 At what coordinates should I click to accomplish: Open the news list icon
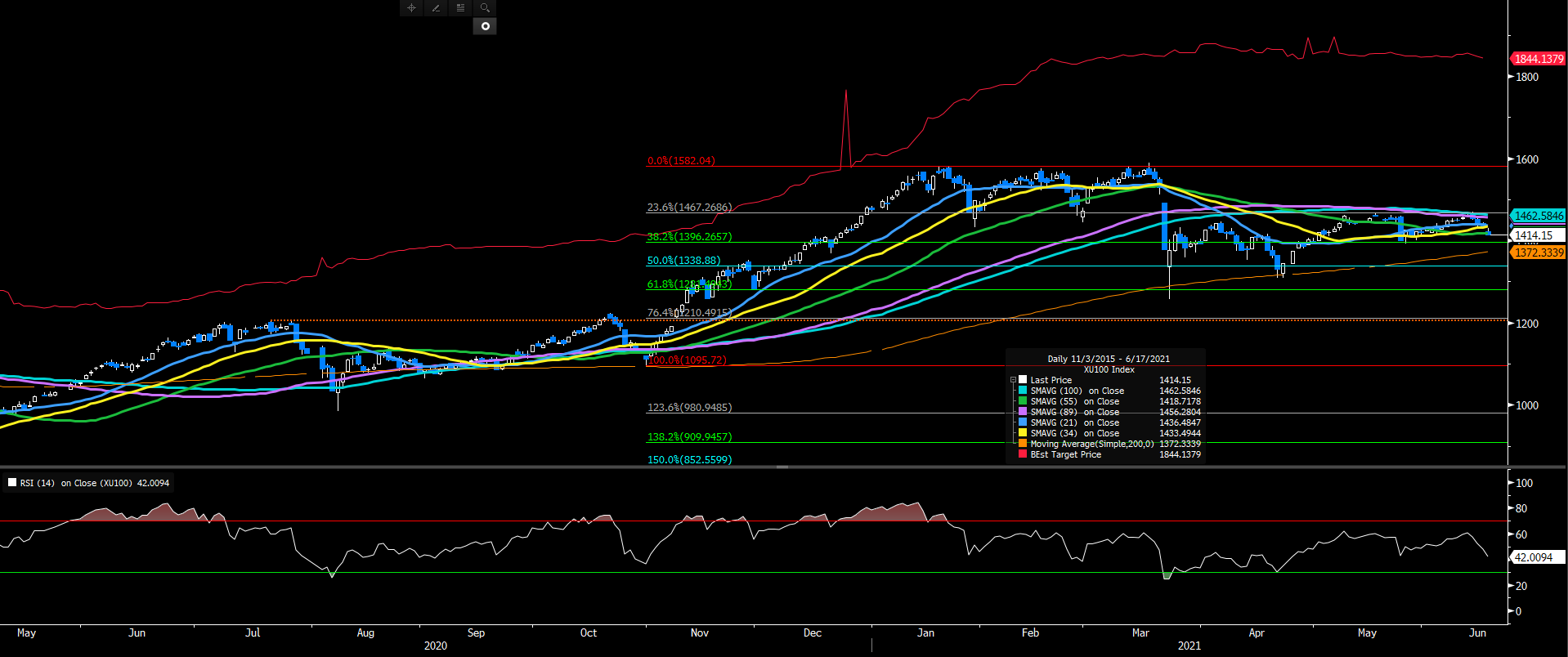click(x=460, y=7)
